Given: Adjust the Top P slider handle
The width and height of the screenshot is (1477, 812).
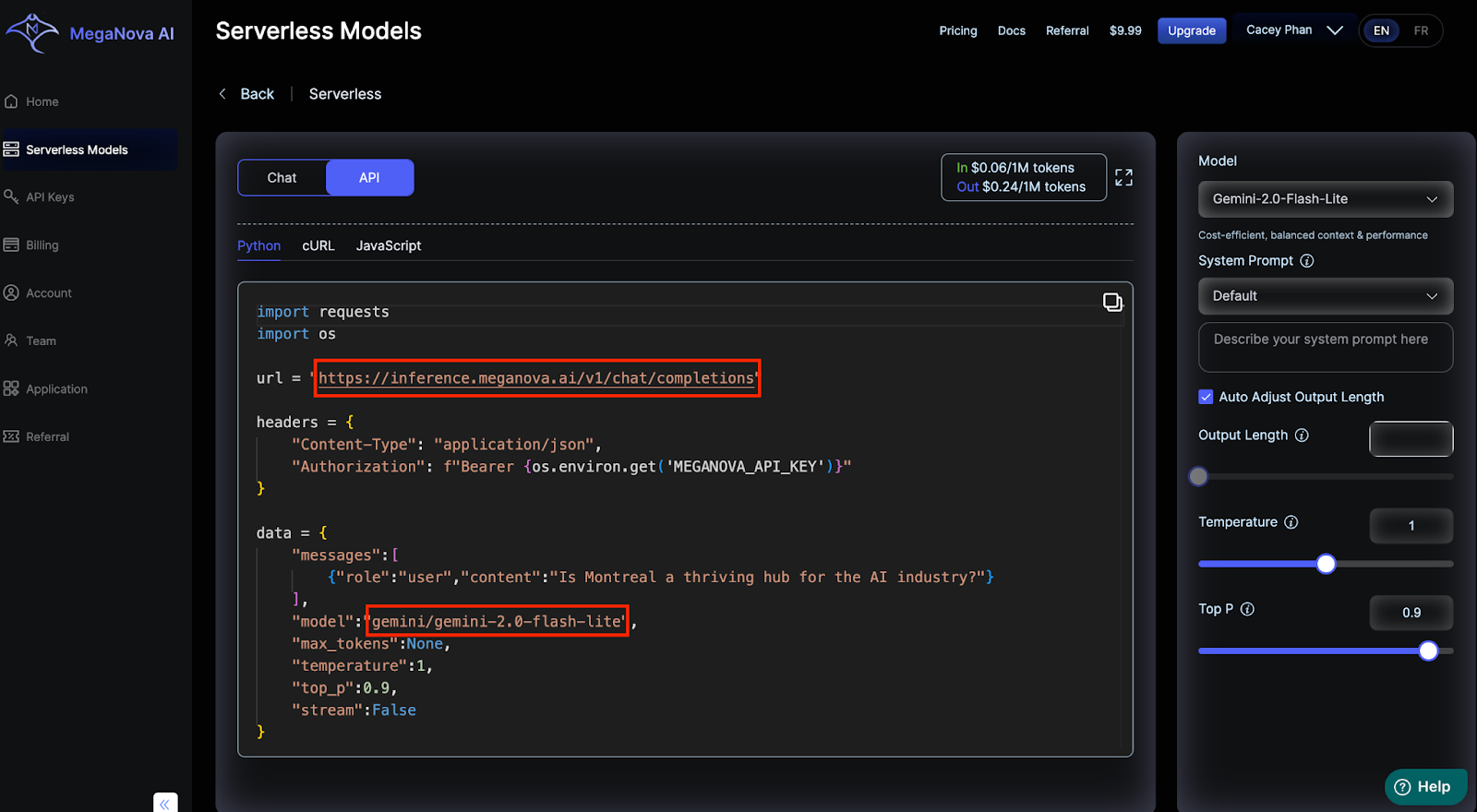Looking at the screenshot, I should click(x=1428, y=651).
